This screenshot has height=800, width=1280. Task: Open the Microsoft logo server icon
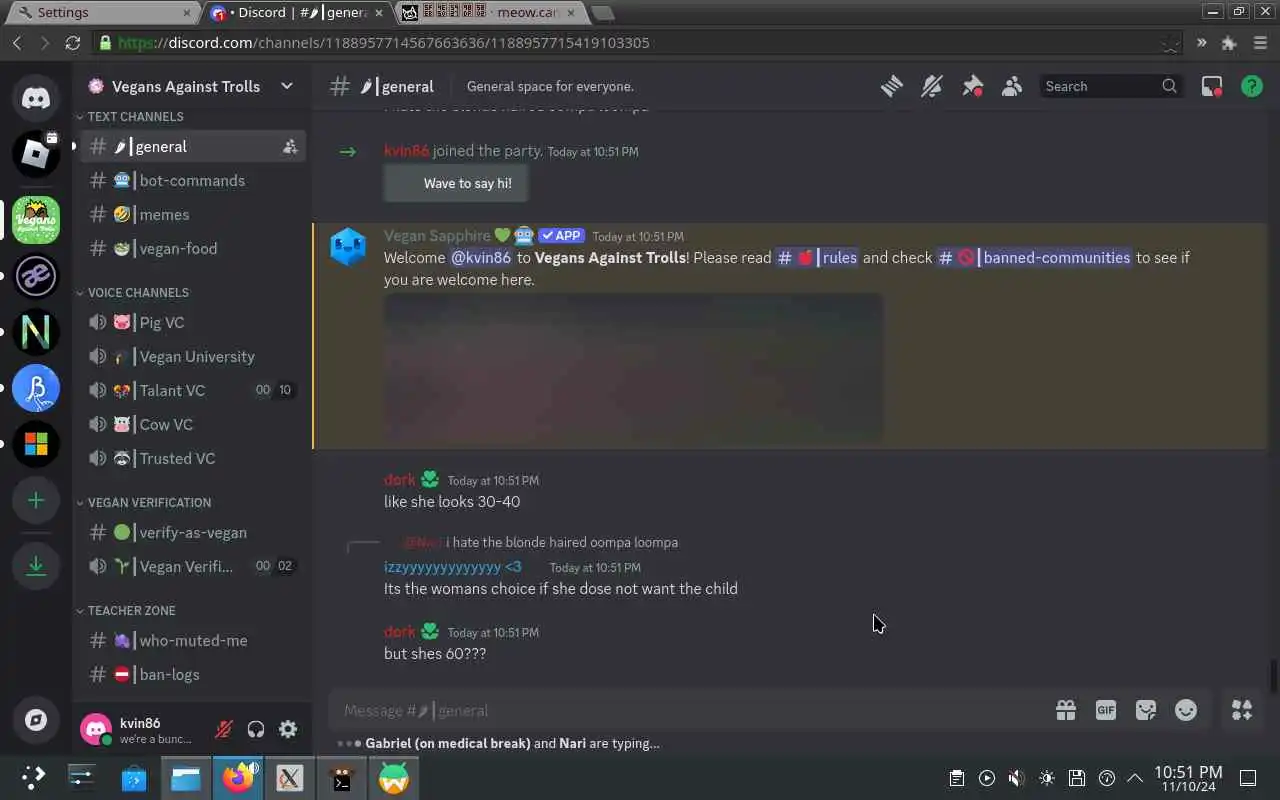point(36,444)
